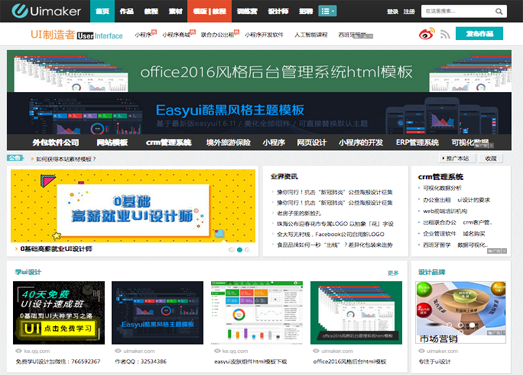Click 小程序的开发 in the dark ad bar
Viewport: 523px width, 375px height.
[361, 142]
